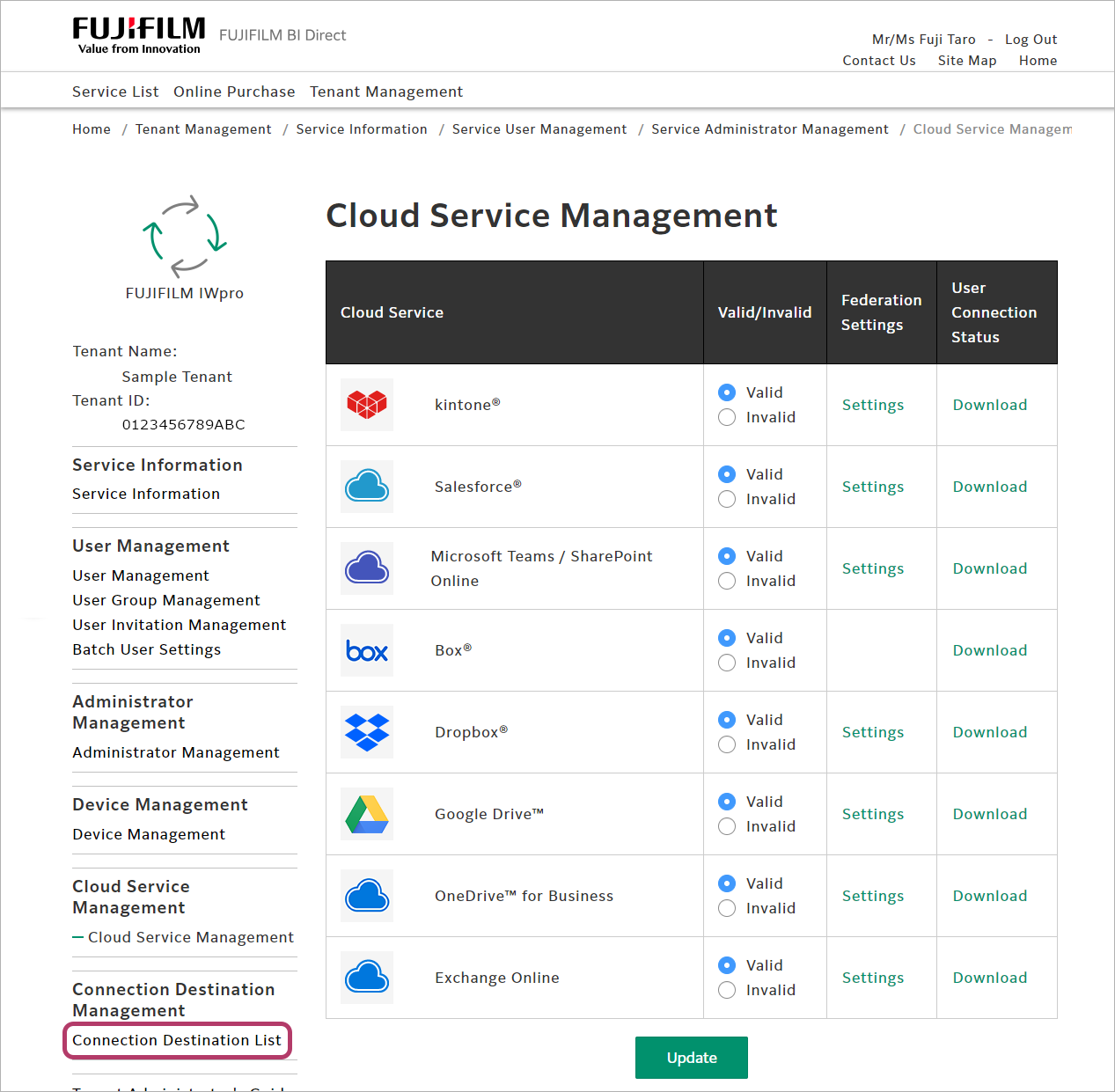Select Valid radio for kintone
The width and height of the screenshot is (1115, 1092).
click(727, 392)
